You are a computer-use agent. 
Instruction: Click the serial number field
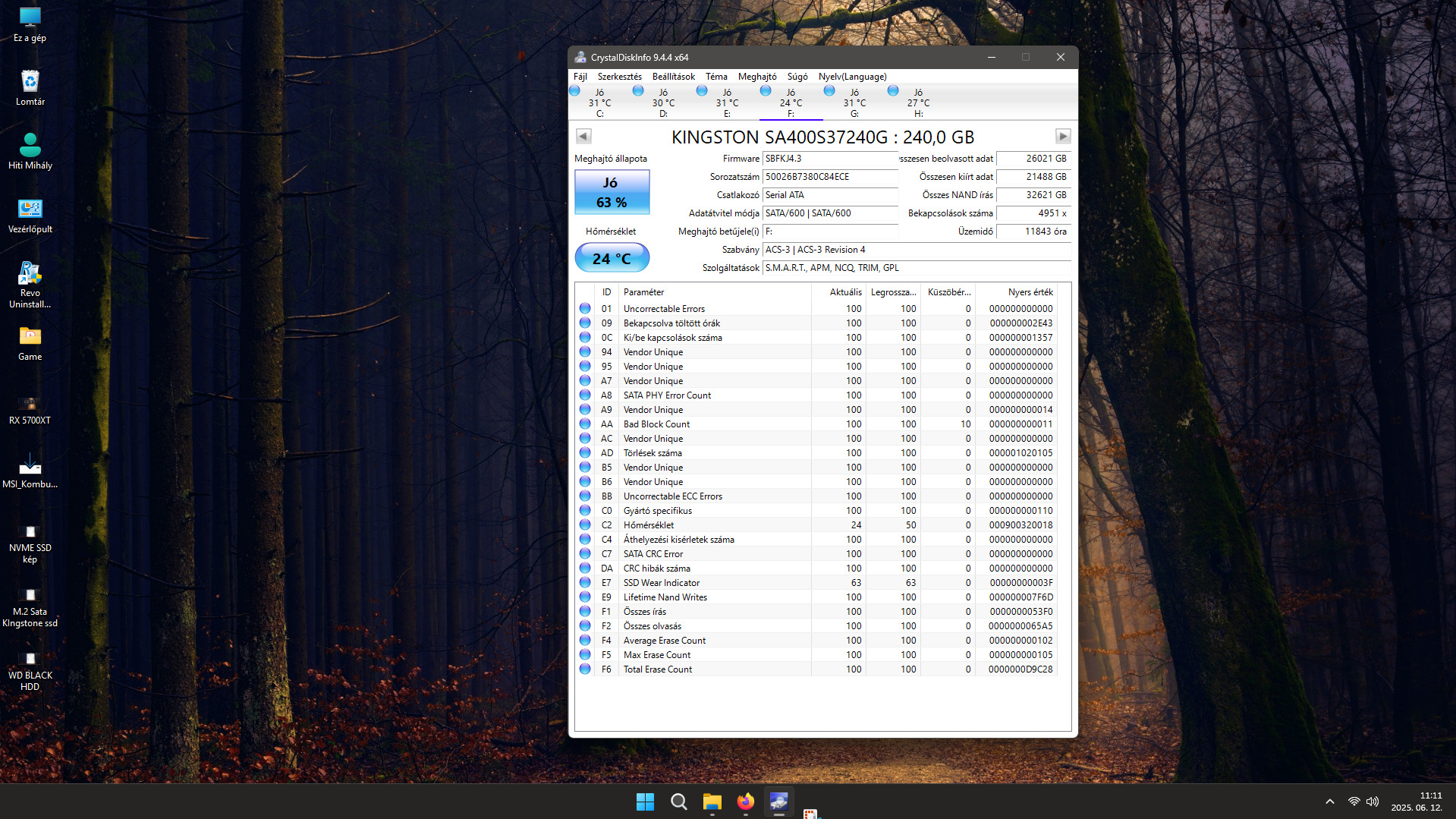point(830,177)
